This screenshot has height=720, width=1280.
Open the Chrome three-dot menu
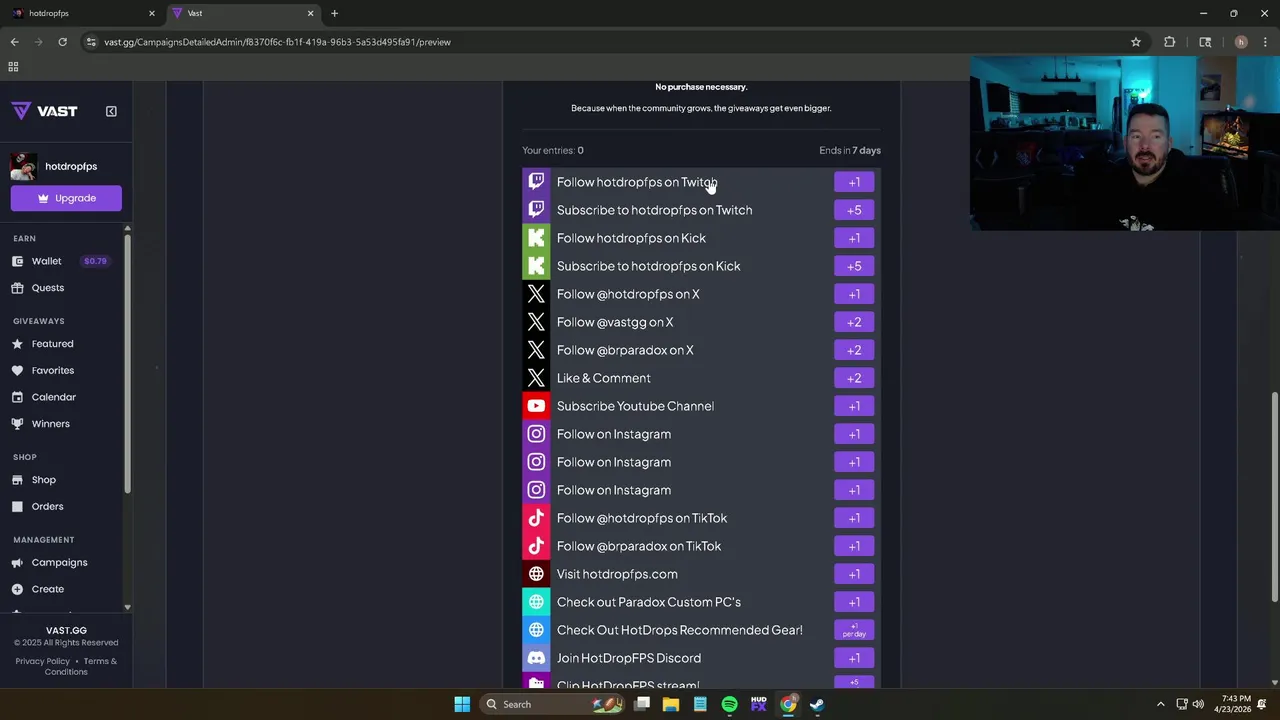[1266, 42]
